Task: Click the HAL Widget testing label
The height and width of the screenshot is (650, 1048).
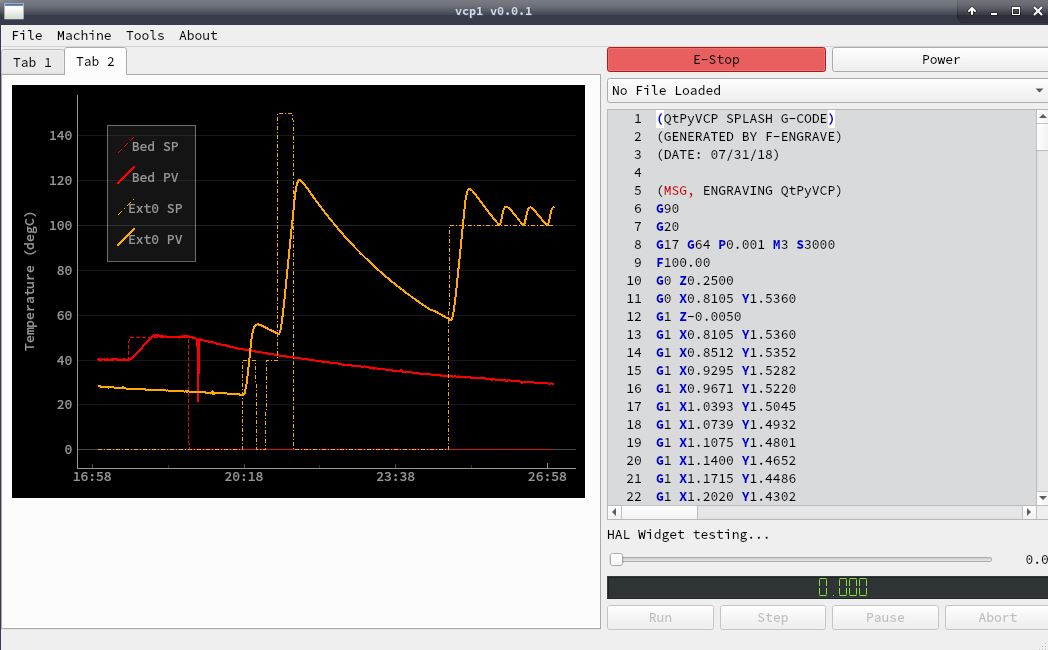Action: [688, 534]
